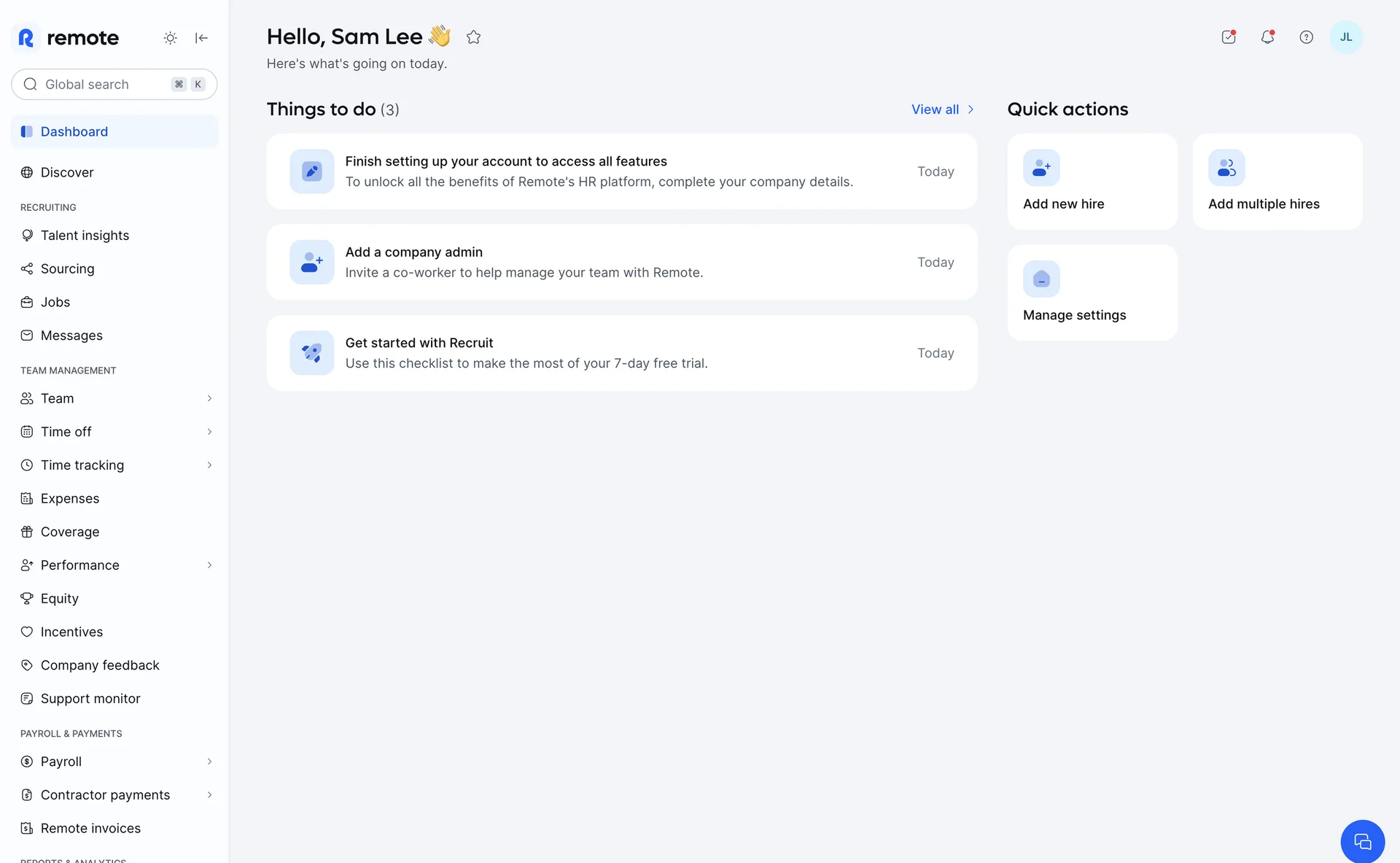Expand the Team submenu chevron

(209, 398)
